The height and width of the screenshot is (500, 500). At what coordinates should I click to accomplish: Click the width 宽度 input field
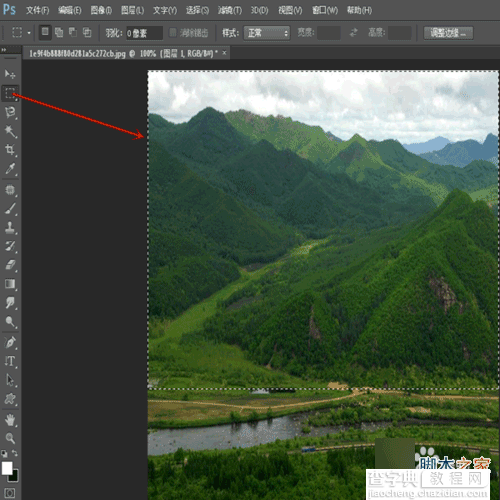(329, 33)
